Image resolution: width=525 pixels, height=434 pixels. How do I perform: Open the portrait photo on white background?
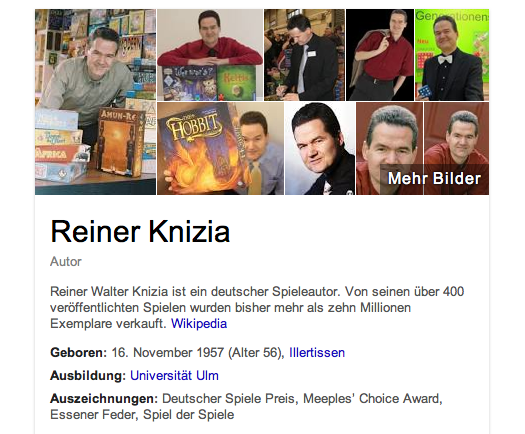(320, 148)
